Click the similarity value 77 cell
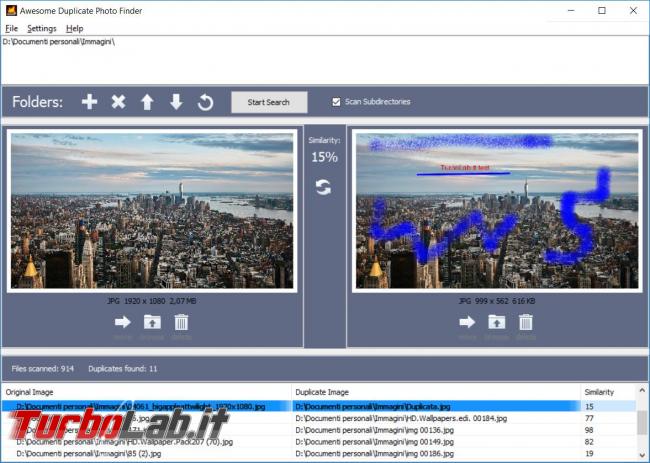This screenshot has width=650, height=463. pyautogui.click(x=589, y=418)
